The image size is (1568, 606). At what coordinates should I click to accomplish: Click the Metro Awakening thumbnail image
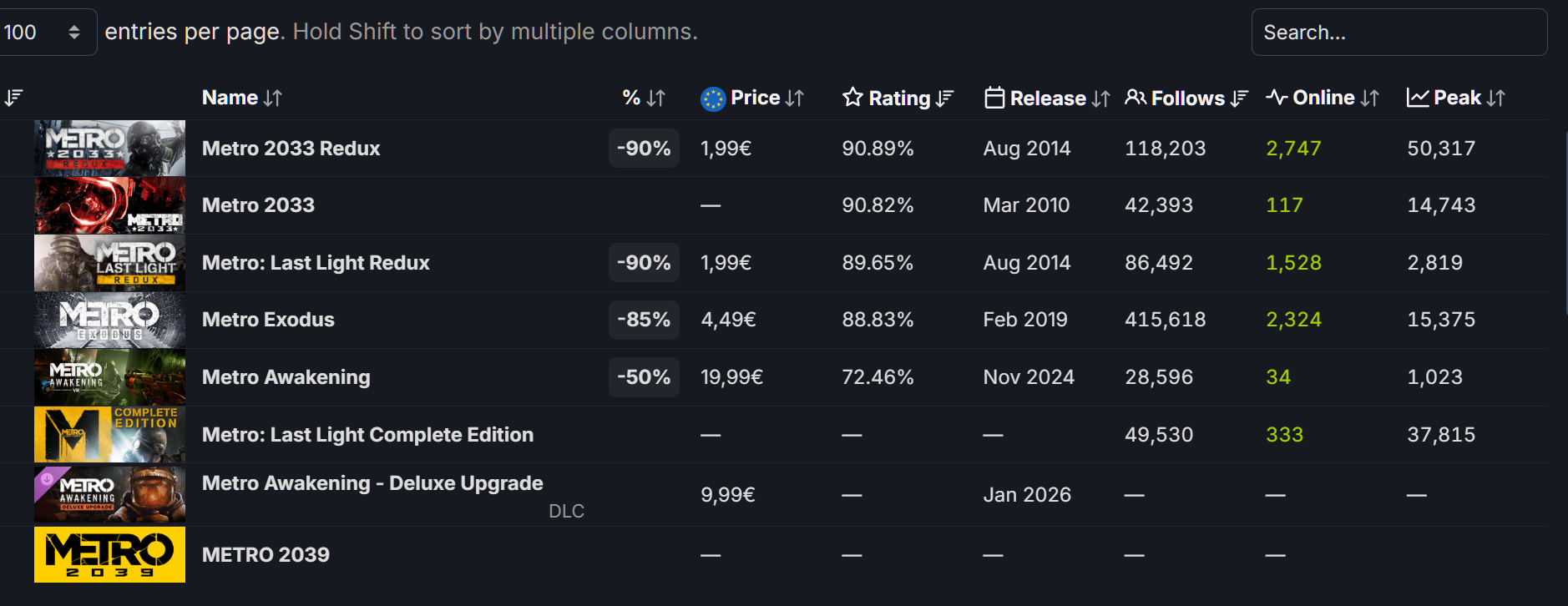point(109,377)
